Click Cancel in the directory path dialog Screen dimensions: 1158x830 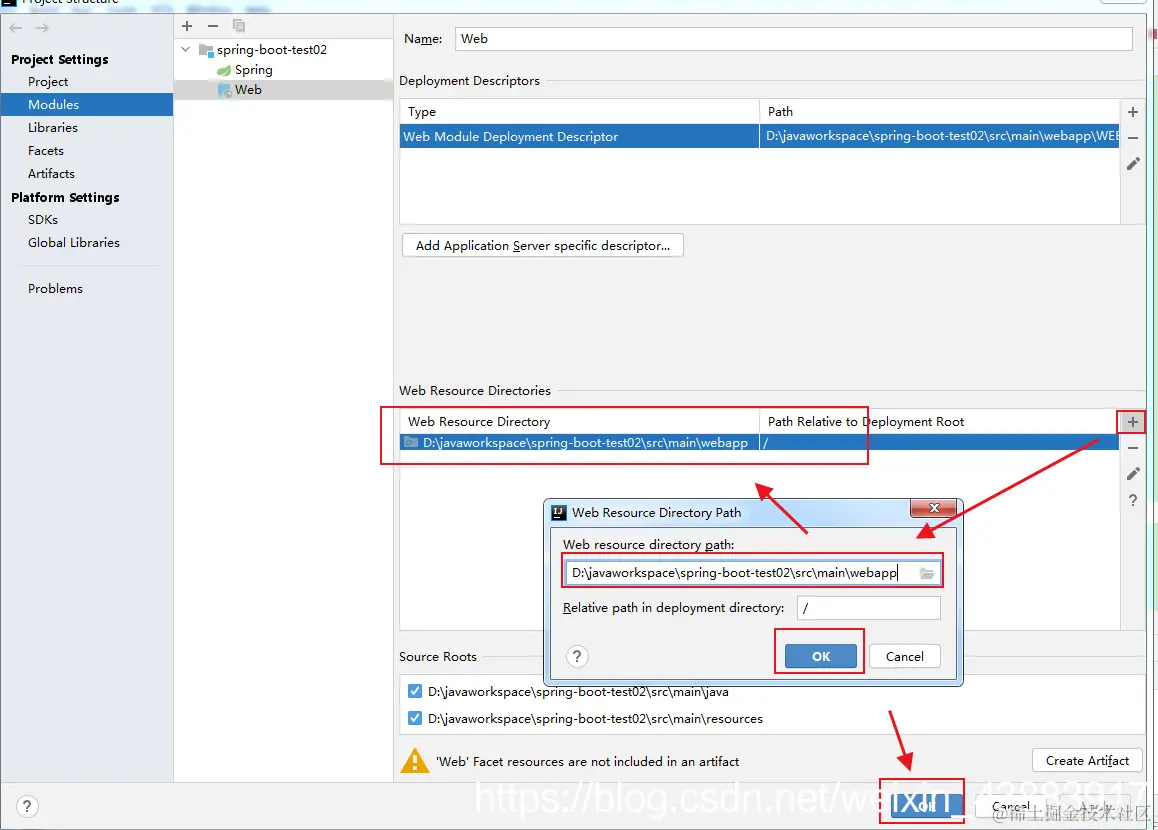[905, 656]
